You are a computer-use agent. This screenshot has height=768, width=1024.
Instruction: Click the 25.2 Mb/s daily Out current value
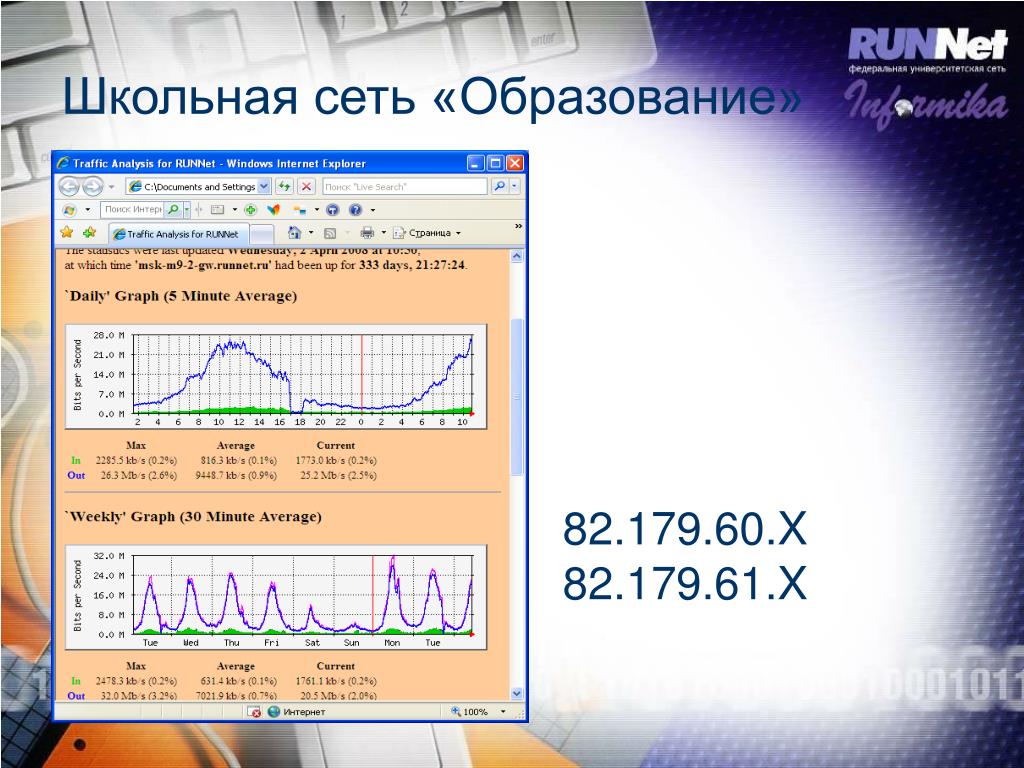pyautogui.click(x=338, y=475)
